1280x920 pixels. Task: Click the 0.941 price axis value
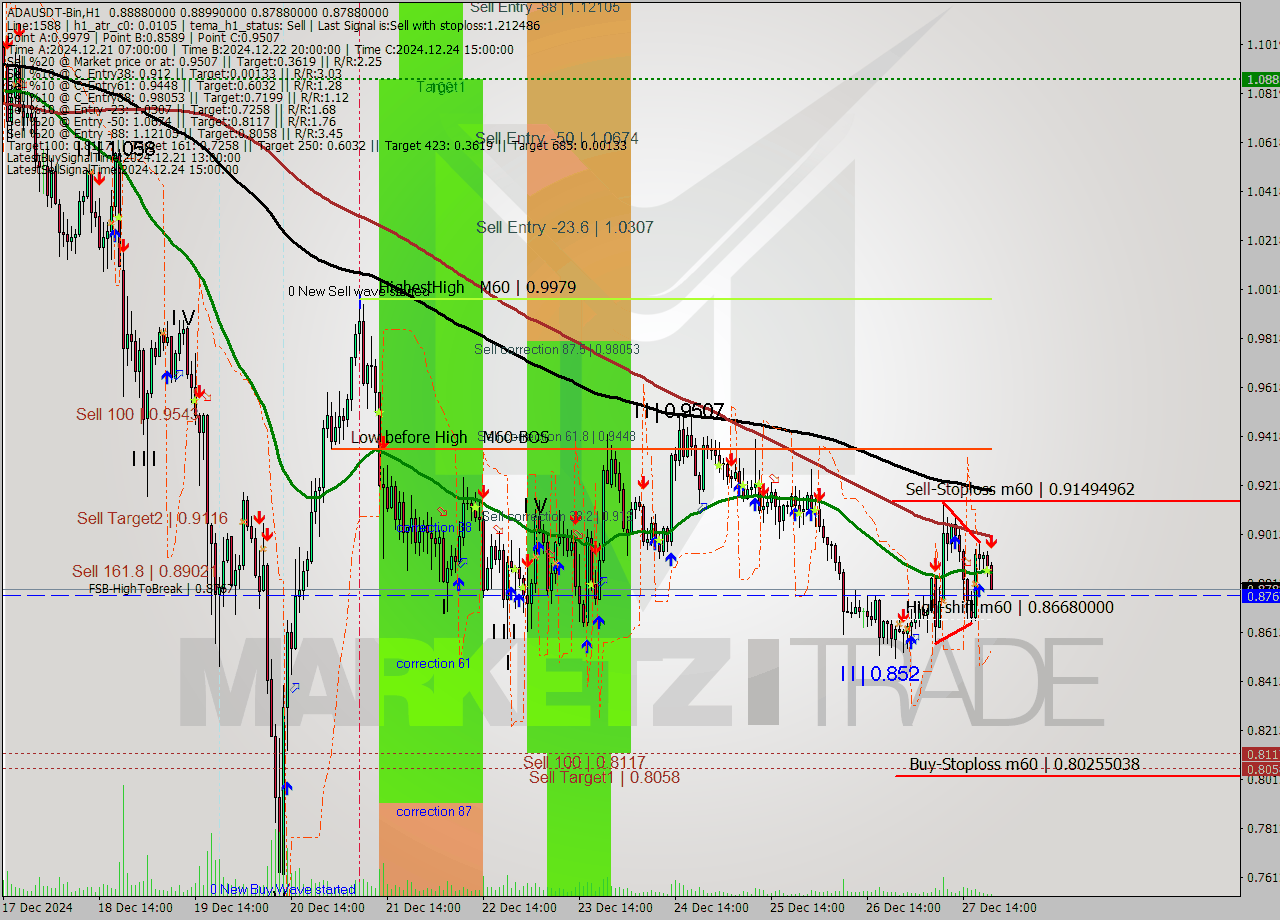click(x=1262, y=436)
